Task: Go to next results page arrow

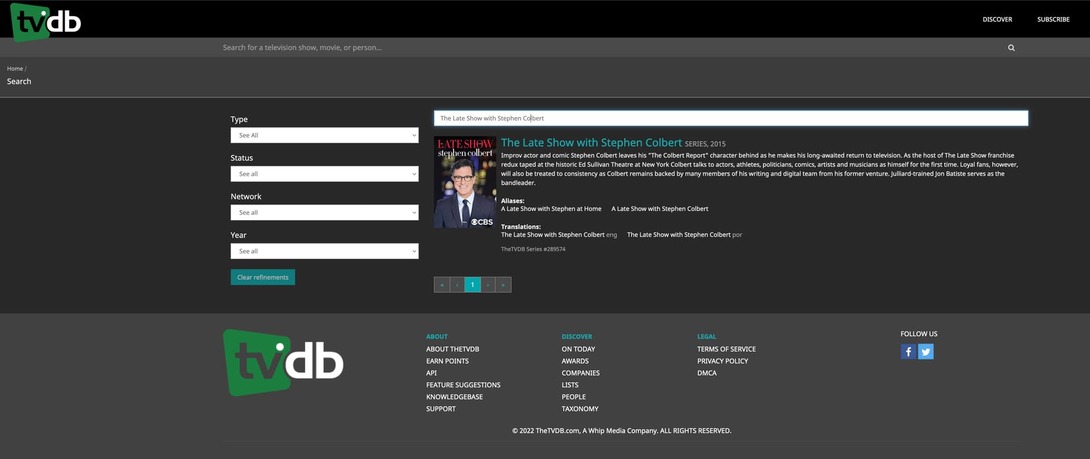Action: pyautogui.click(x=488, y=284)
